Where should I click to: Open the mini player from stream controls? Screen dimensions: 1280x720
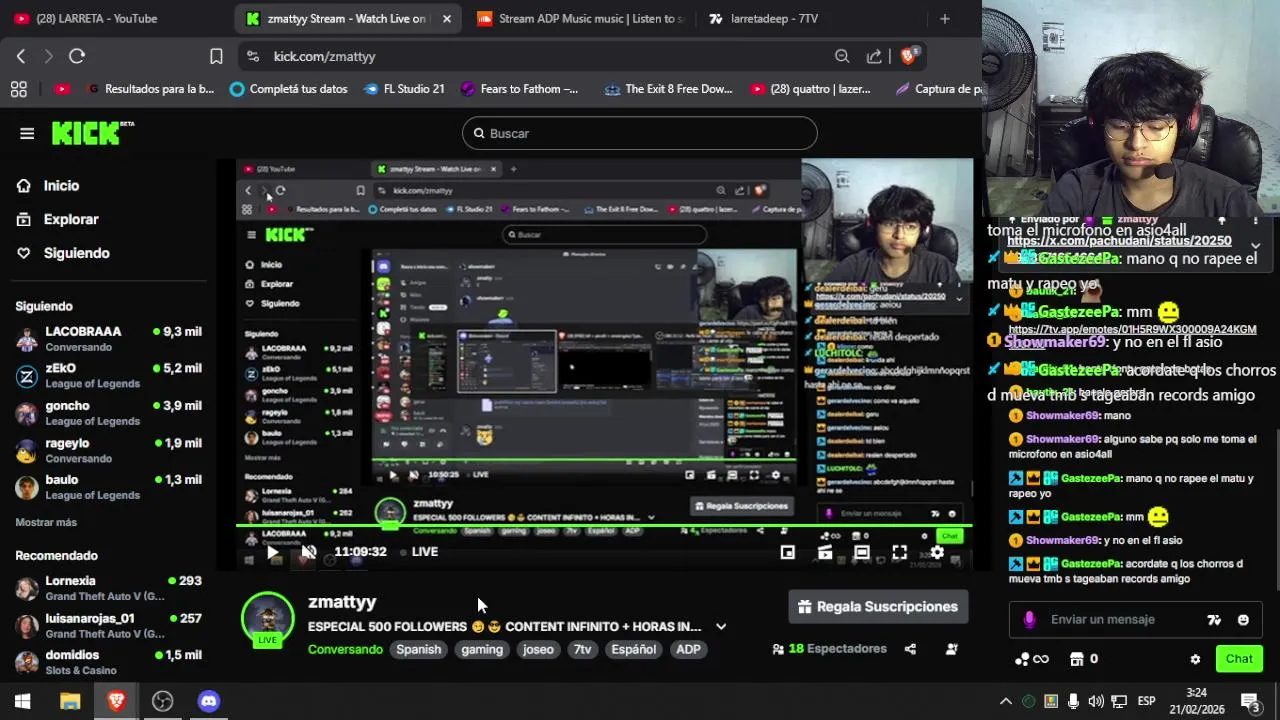point(788,552)
